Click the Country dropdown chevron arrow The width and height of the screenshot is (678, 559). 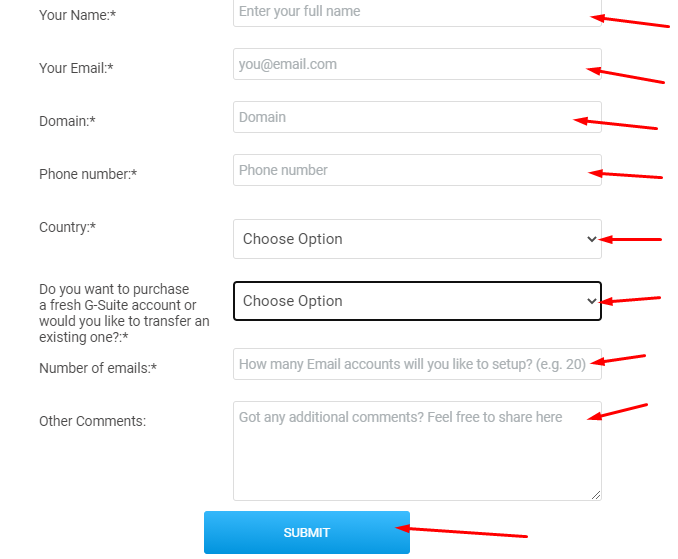click(x=592, y=239)
